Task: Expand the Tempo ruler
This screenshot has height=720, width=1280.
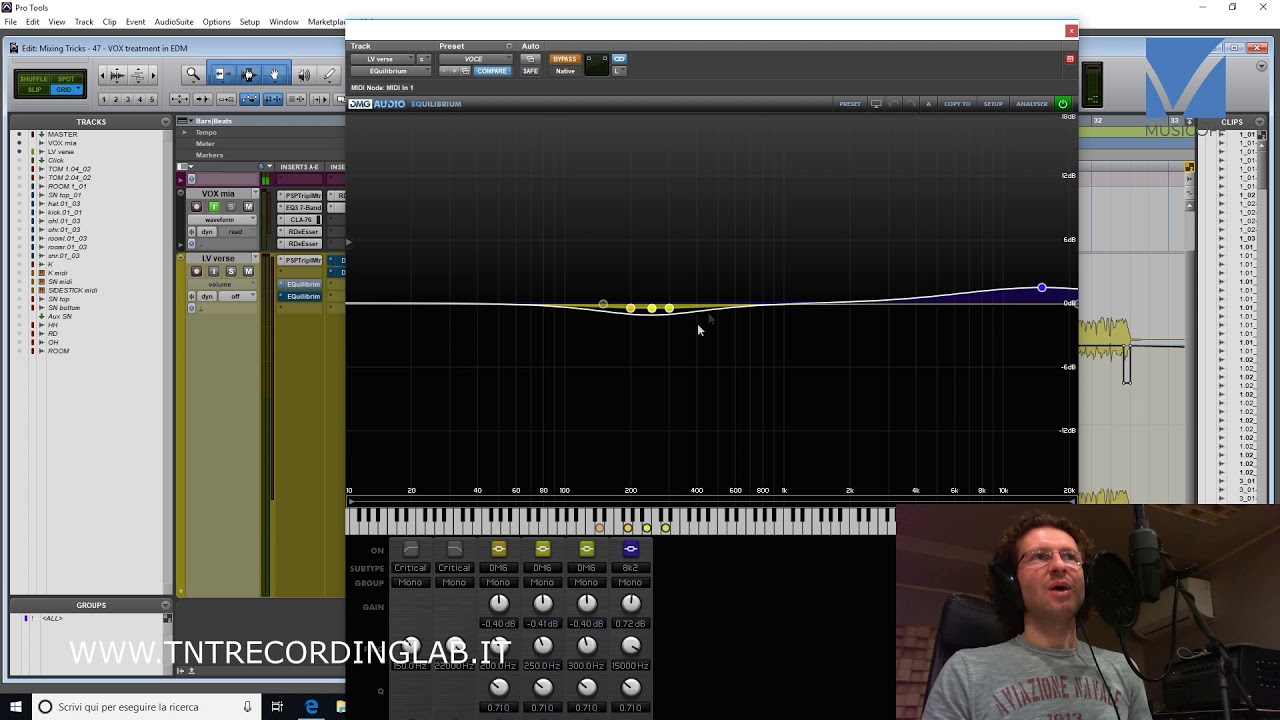Action: click(x=183, y=132)
